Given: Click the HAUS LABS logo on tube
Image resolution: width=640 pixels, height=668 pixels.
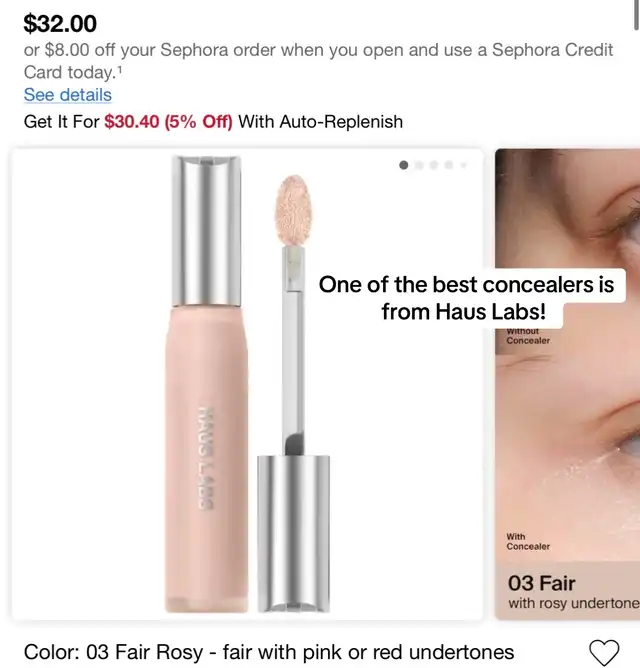Looking at the screenshot, I should (206, 458).
